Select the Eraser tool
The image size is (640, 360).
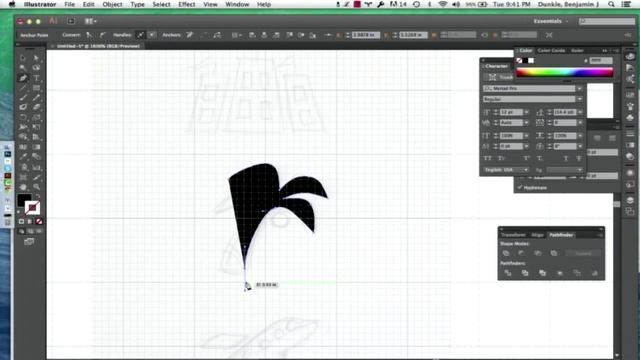[x=36, y=107]
